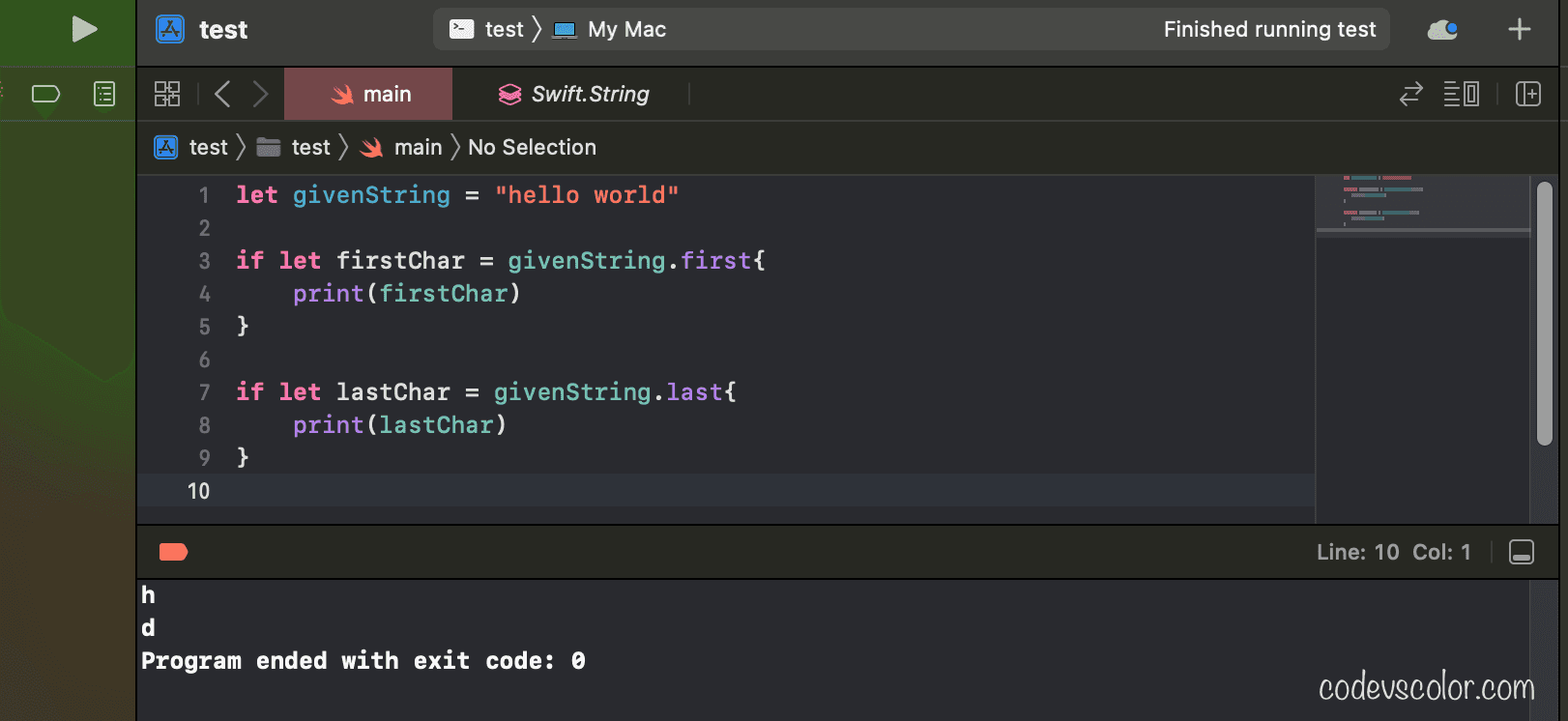Expand the No Selection jump bar menu
Screen dimensions: 1568x721
click(532, 148)
